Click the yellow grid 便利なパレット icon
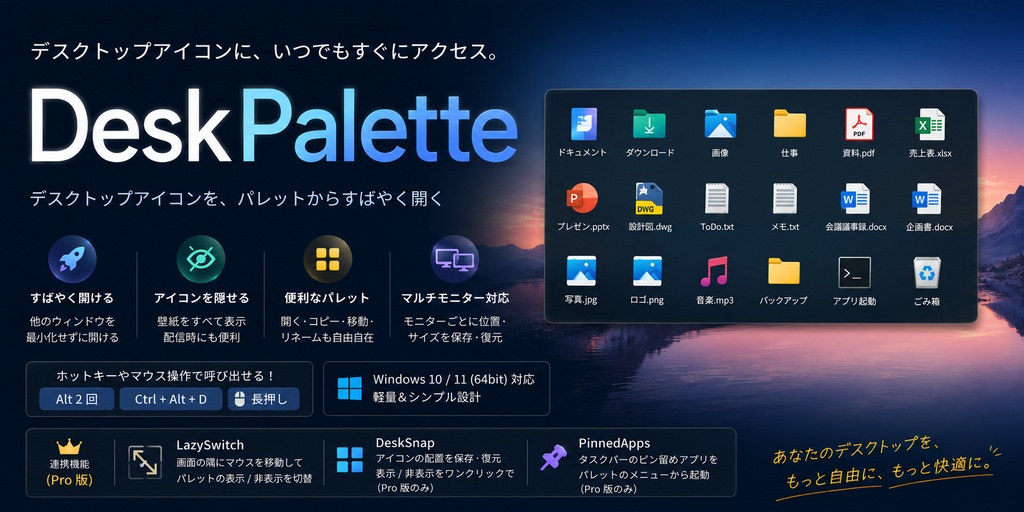This screenshot has height=512, width=1024. pyautogui.click(x=328, y=259)
